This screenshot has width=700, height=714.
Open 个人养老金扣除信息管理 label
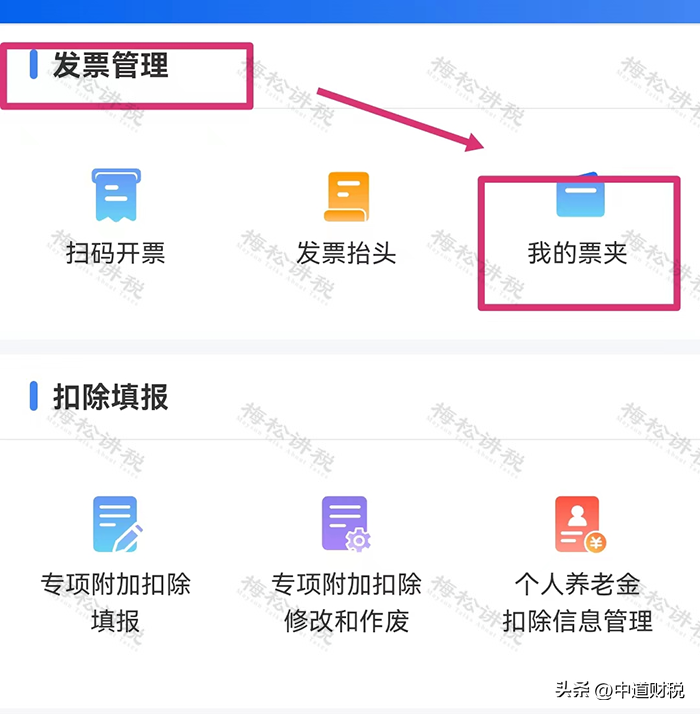[x=577, y=602]
